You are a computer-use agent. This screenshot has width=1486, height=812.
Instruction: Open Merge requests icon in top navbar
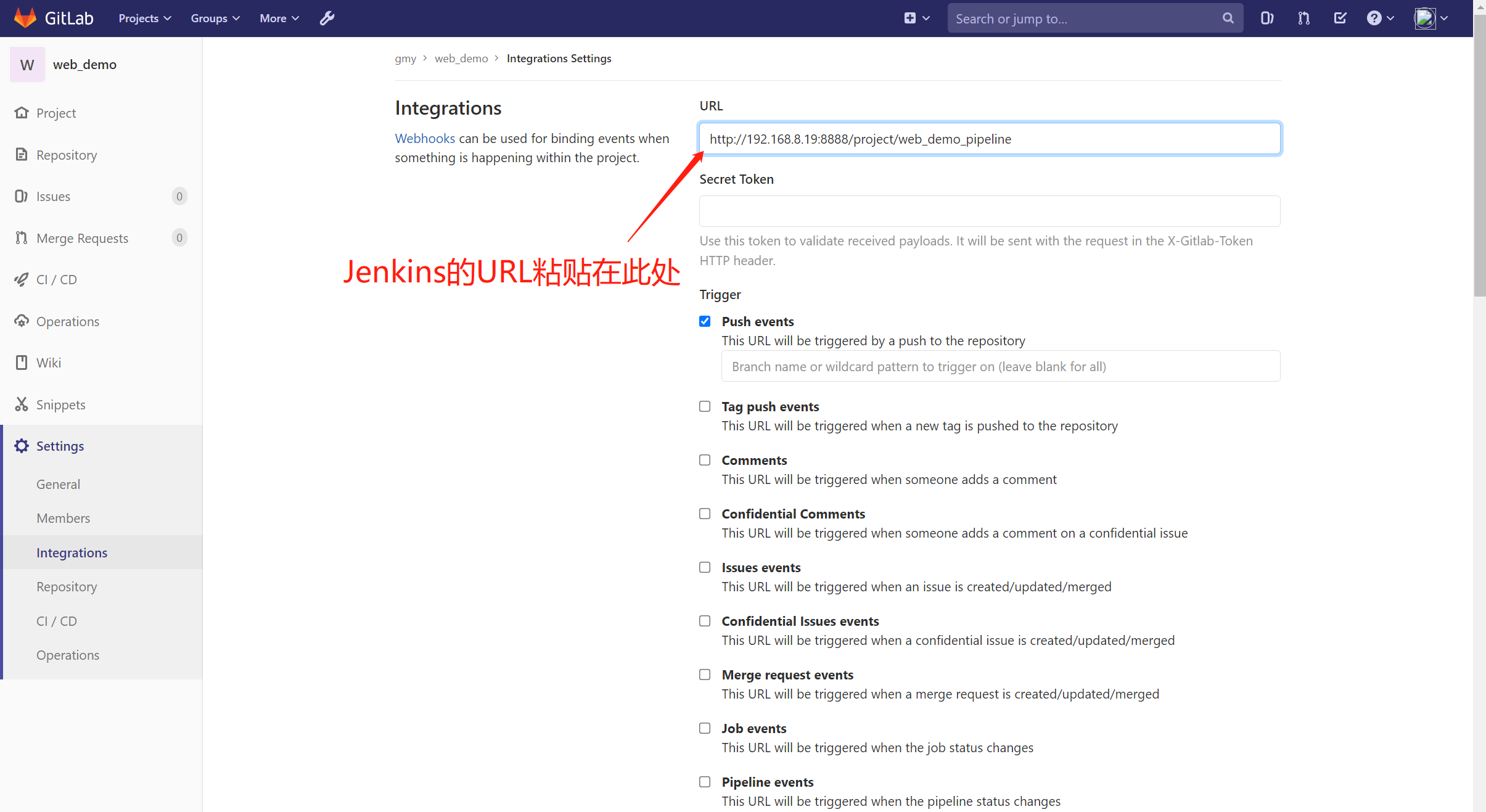pos(1303,18)
